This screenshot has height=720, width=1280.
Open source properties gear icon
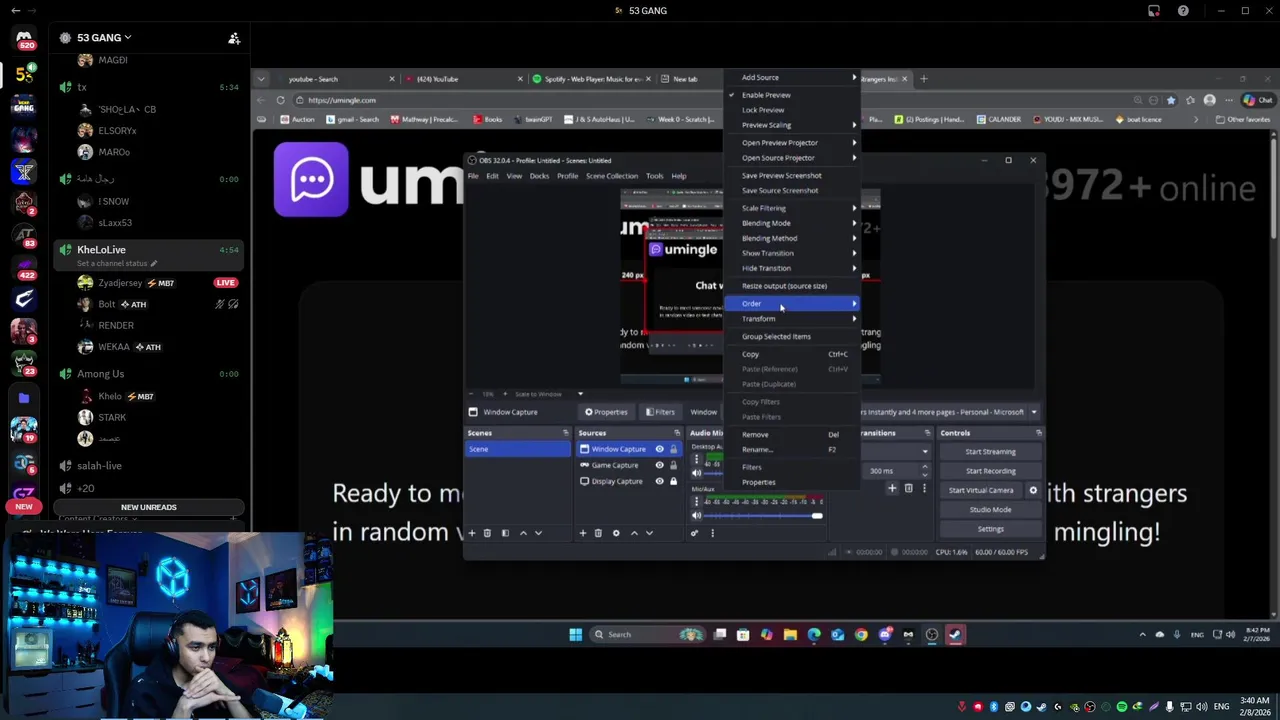coord(616,533)
